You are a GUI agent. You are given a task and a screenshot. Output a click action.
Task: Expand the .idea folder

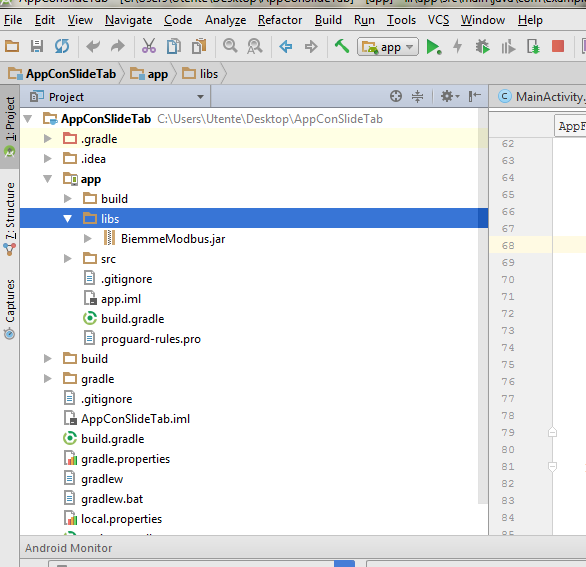click(47, 158)
